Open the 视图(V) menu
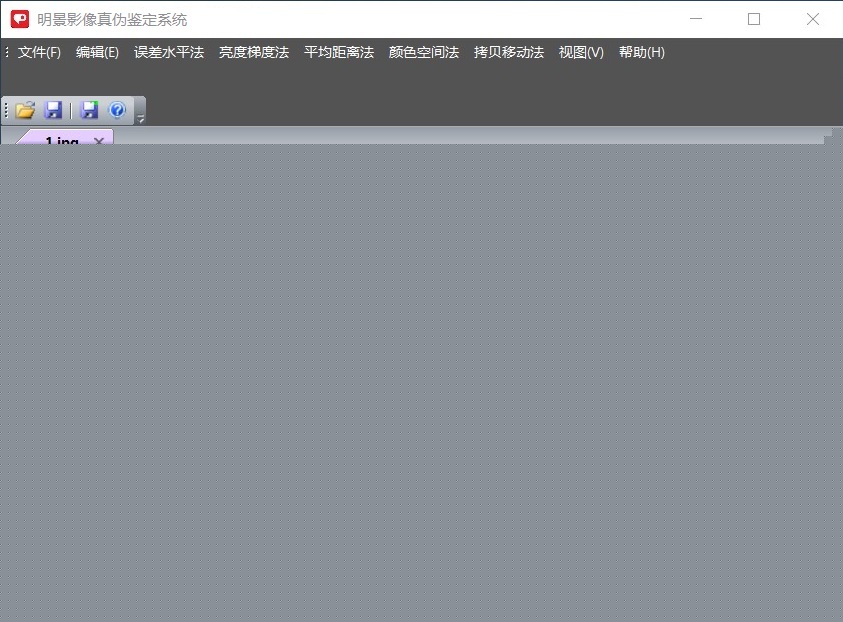This screenshot has height=622, width=843. pos(581,52)
